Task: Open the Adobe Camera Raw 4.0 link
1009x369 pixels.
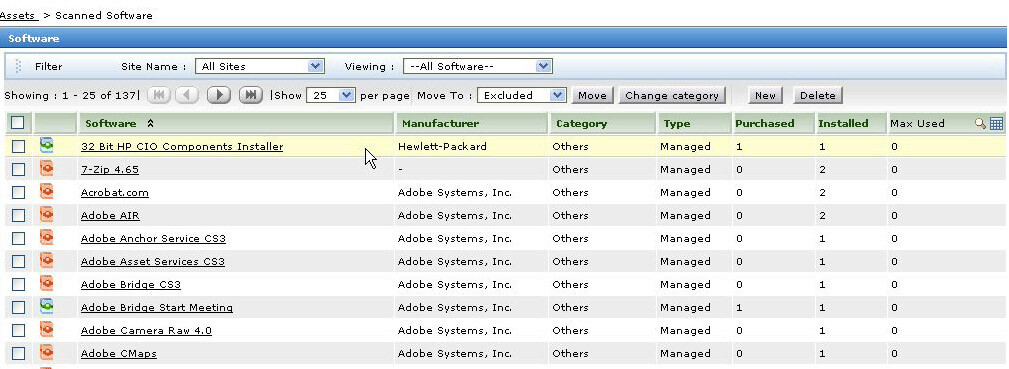Action: (x=146, y=330)
